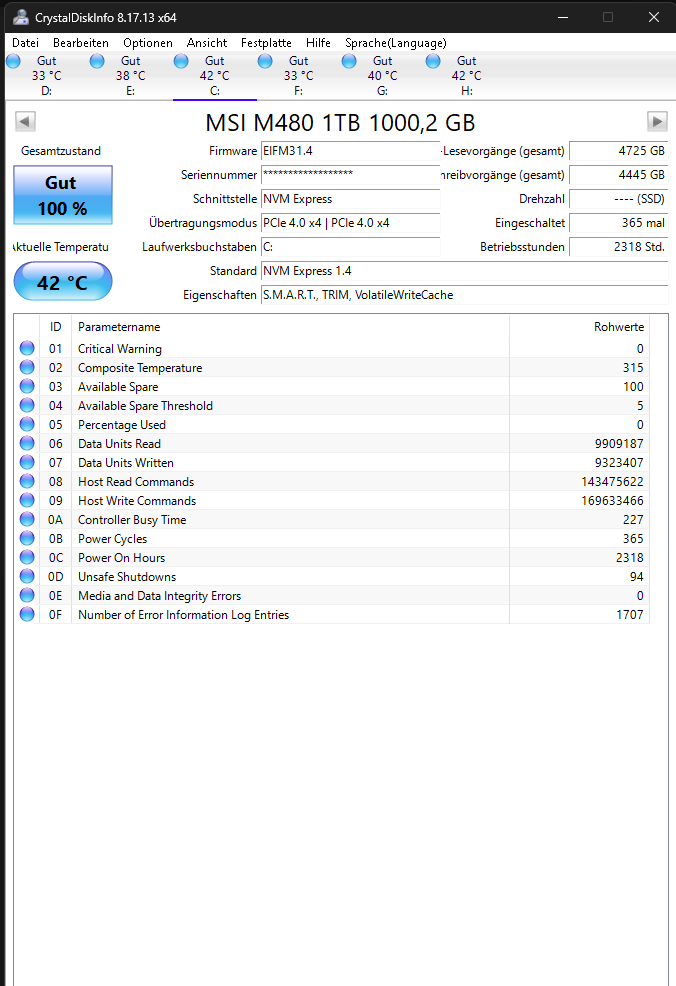
Task: Click the Eingeschaltet value 365 mal
Action: 618,223
